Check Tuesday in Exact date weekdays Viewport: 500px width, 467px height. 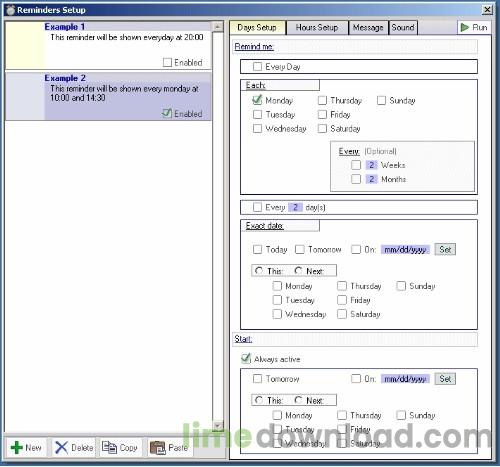pyautogui.click(x=277, y=300)
